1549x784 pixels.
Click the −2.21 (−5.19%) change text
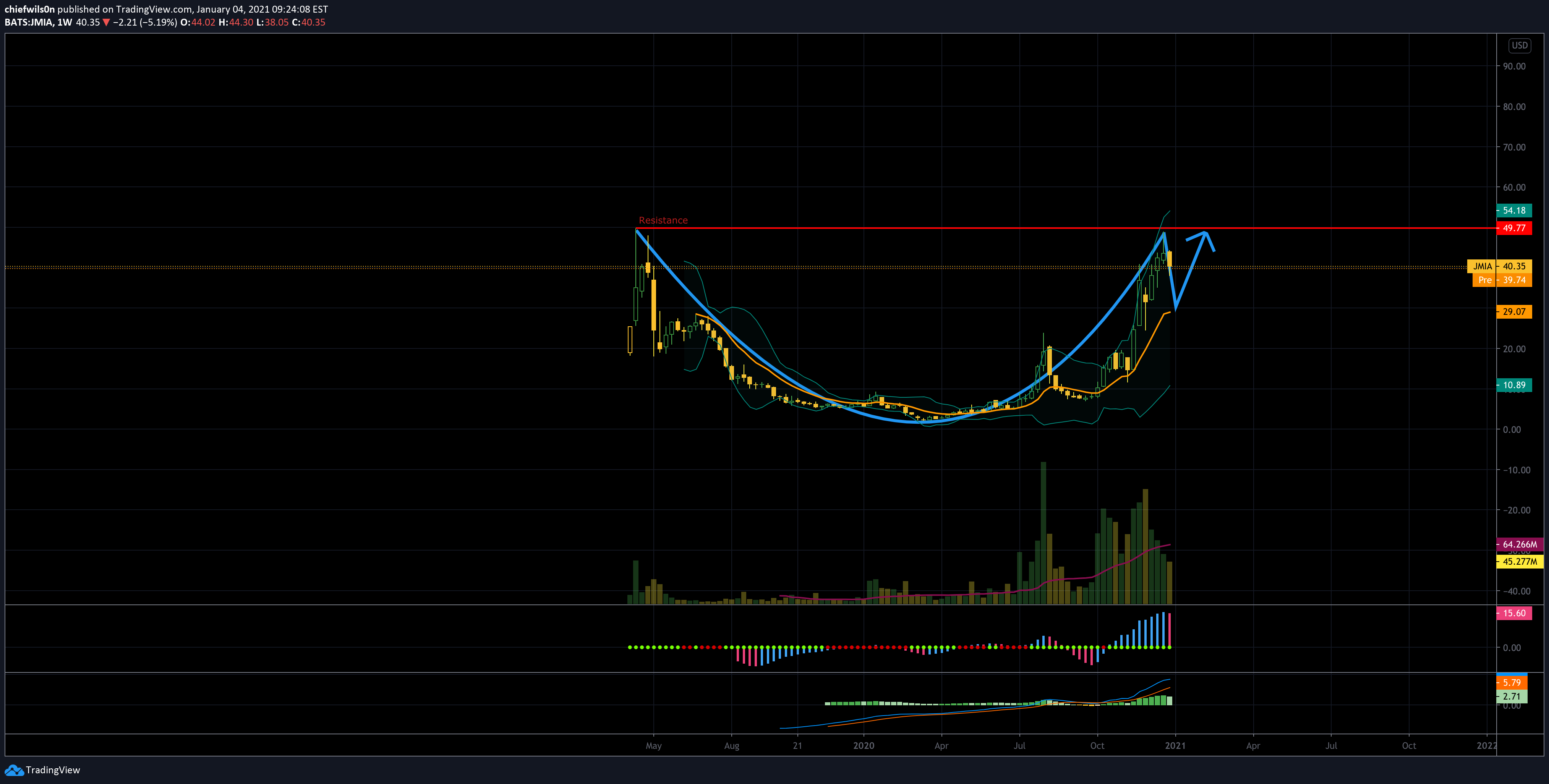tap(145, 22)
